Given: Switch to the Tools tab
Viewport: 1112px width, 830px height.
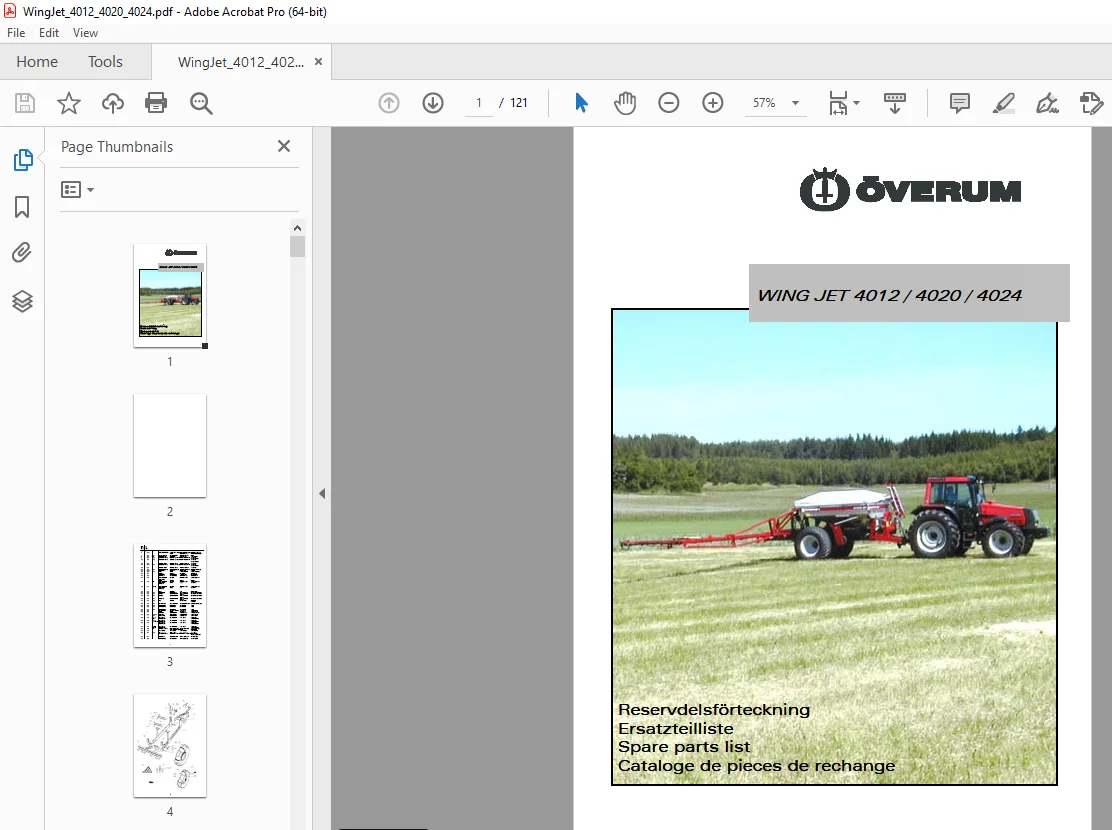Looking at the screenshot, I should point(106,62).
